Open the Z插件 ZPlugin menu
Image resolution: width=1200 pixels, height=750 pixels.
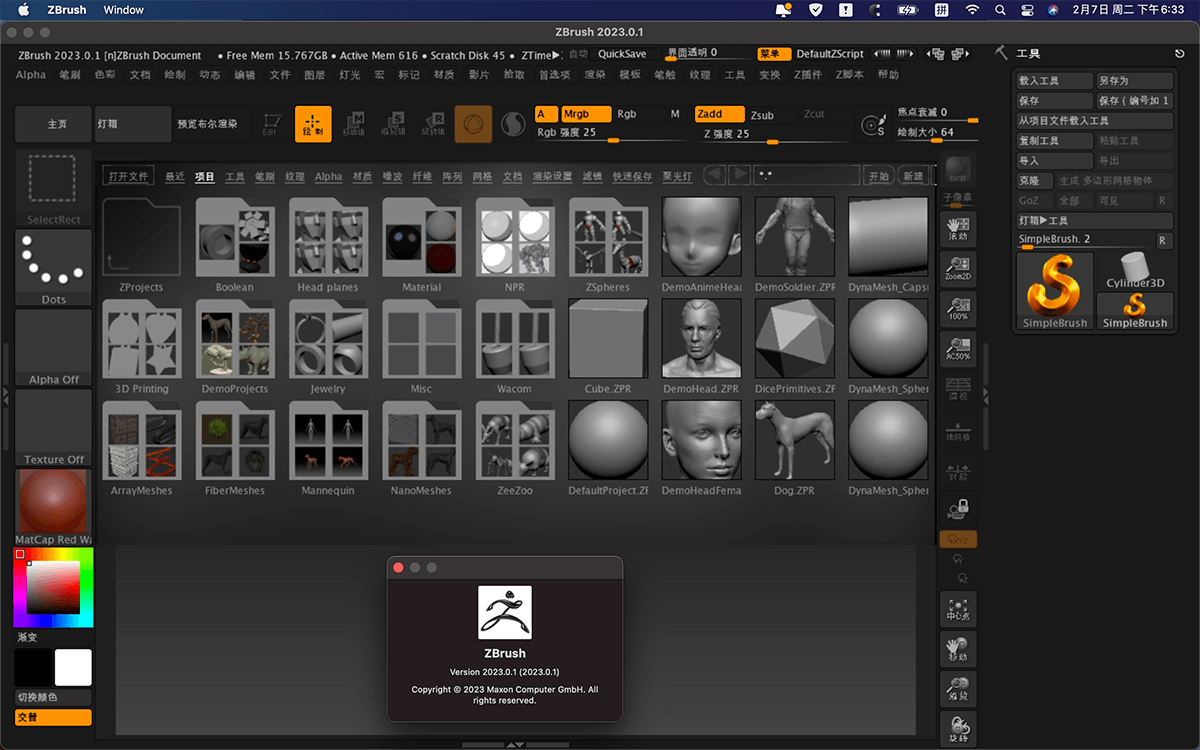[808, 75]
